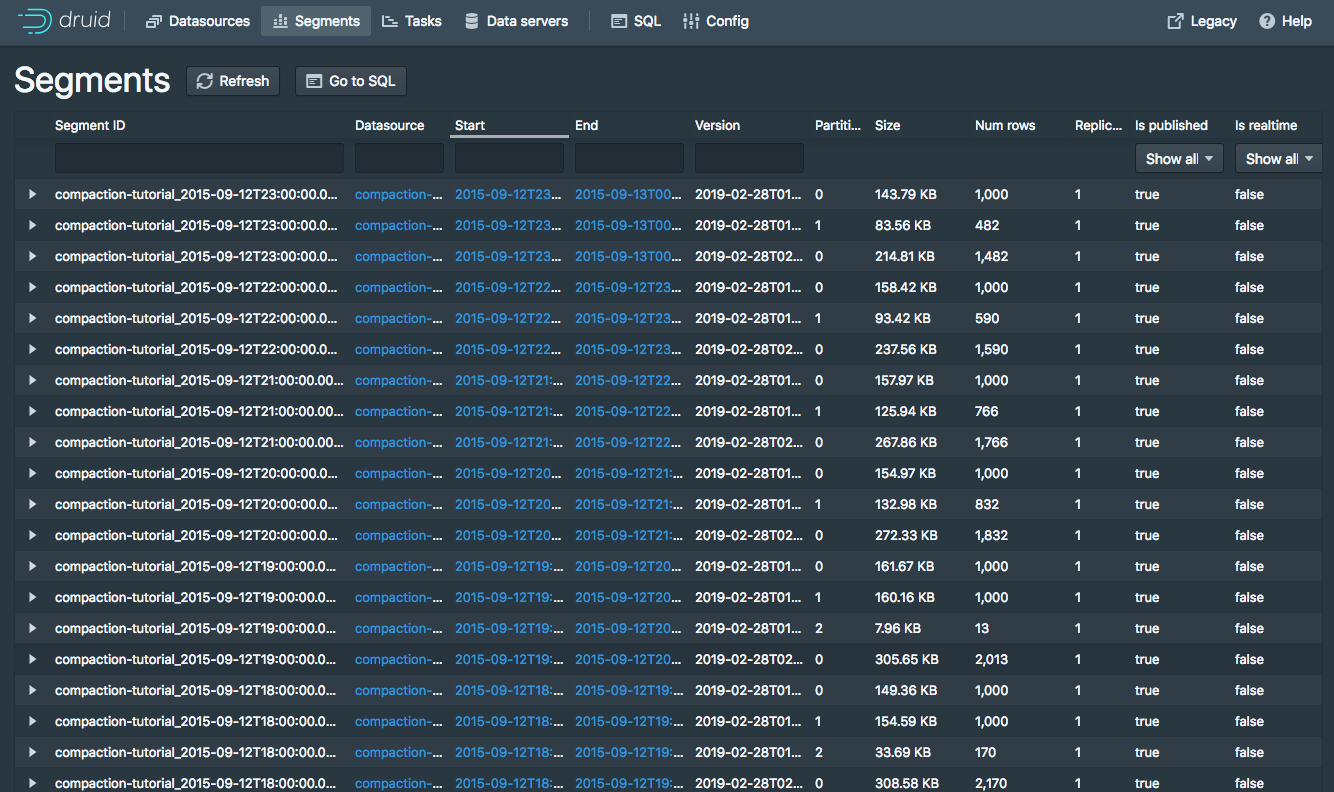
Task: Go to the Tasks tab
Action: (x=411, y=21)
